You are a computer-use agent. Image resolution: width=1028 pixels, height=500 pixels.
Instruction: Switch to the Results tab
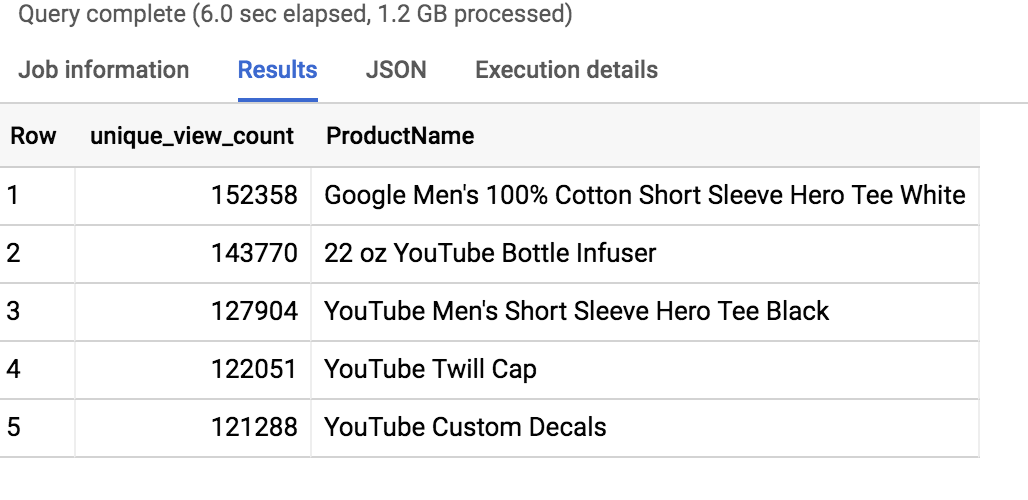point(277,70)
